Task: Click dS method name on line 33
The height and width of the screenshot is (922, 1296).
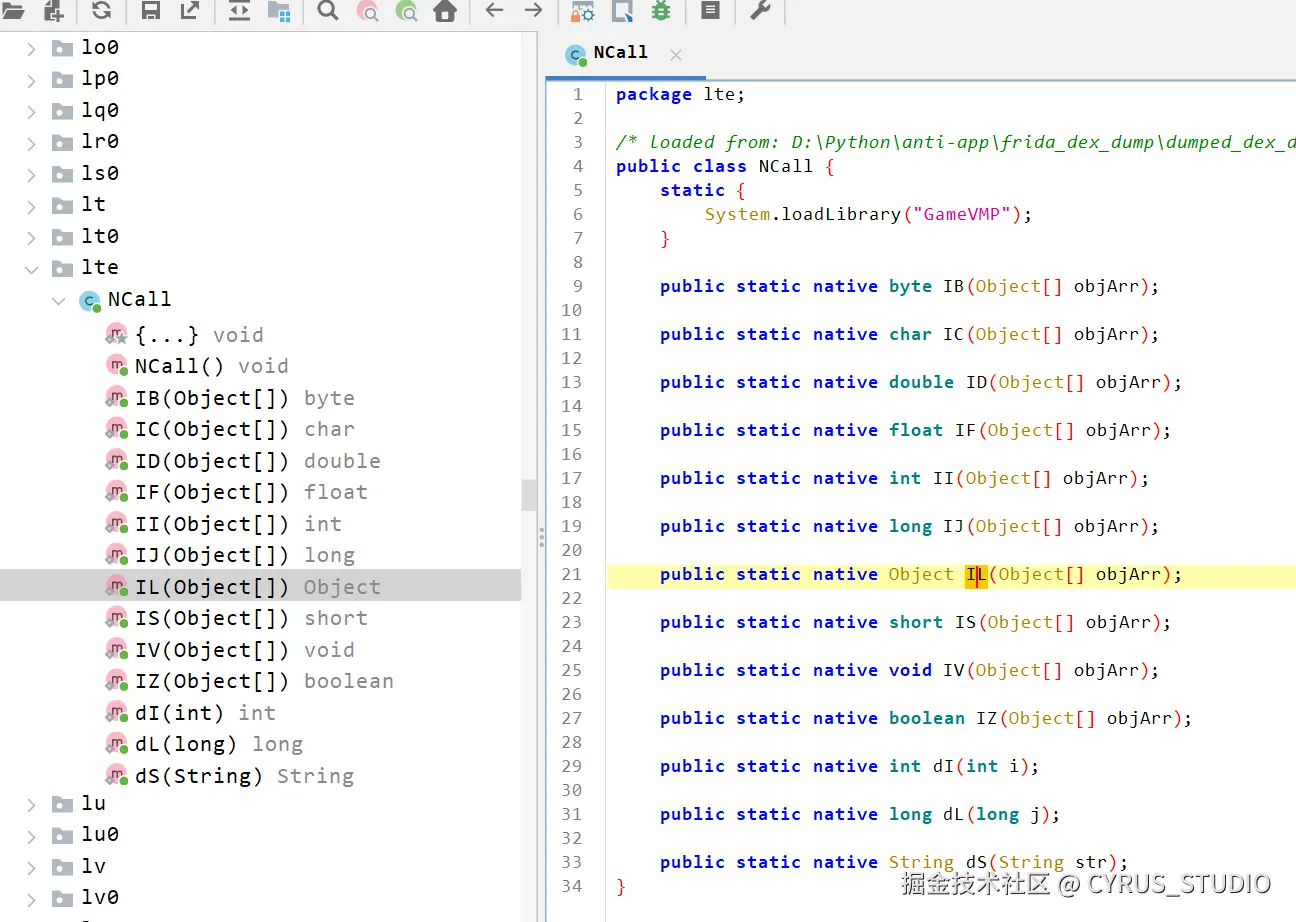Action: tap(976, 862)
